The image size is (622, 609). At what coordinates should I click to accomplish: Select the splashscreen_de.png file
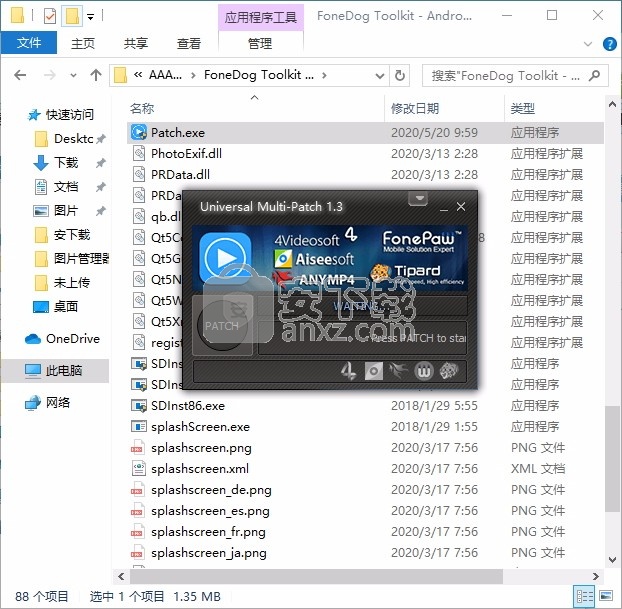211,490
